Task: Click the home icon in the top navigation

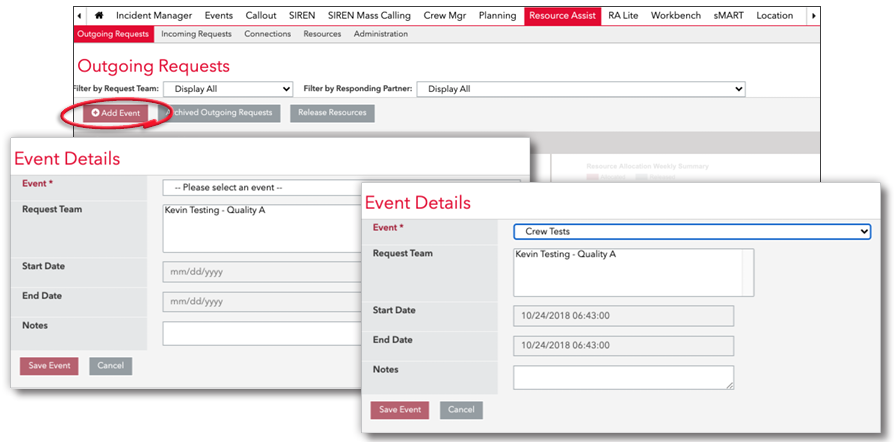Action: (x=99, y=16)
